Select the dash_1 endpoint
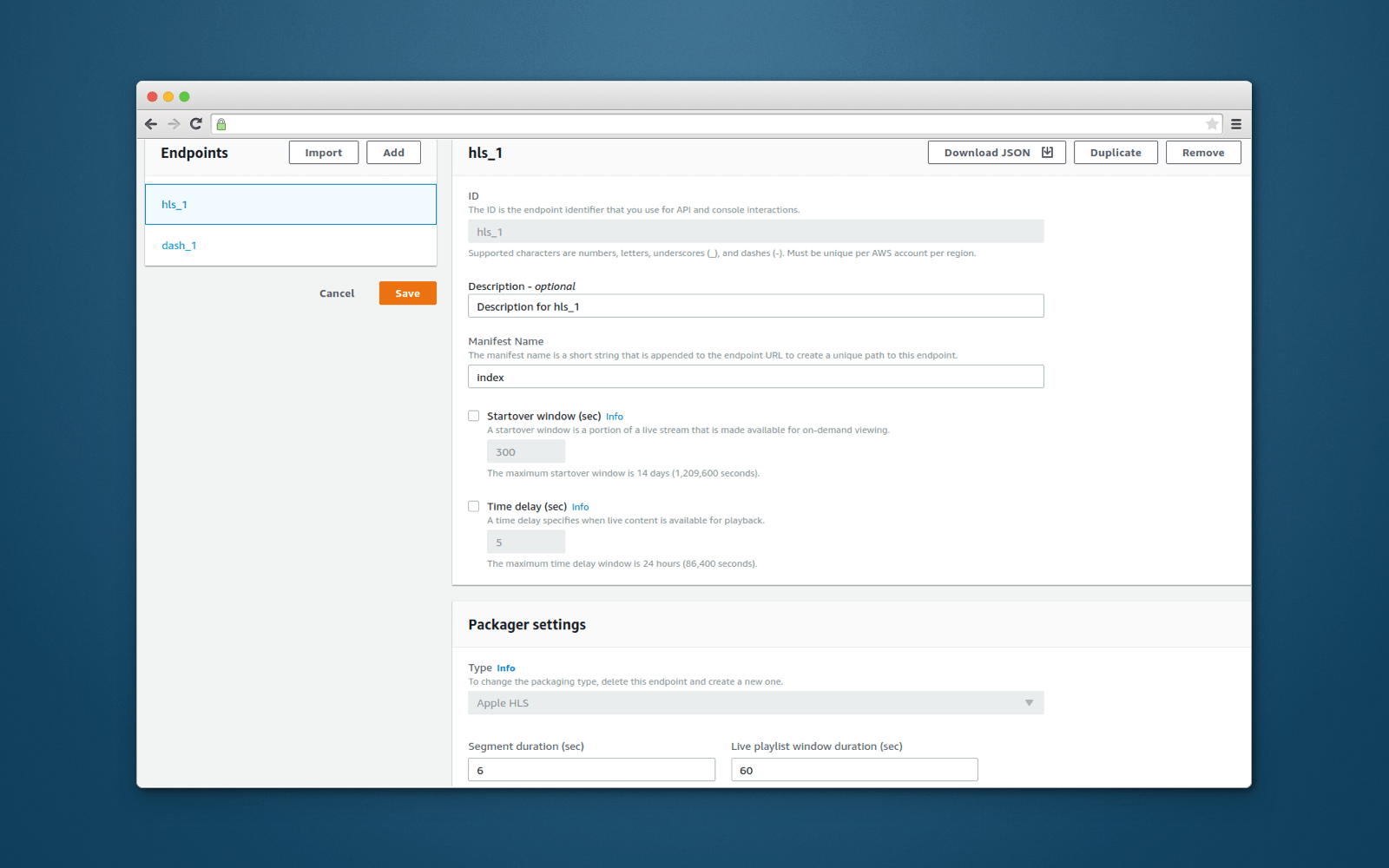Screen dimensions: 1389x868 click(x=291, y=246)
